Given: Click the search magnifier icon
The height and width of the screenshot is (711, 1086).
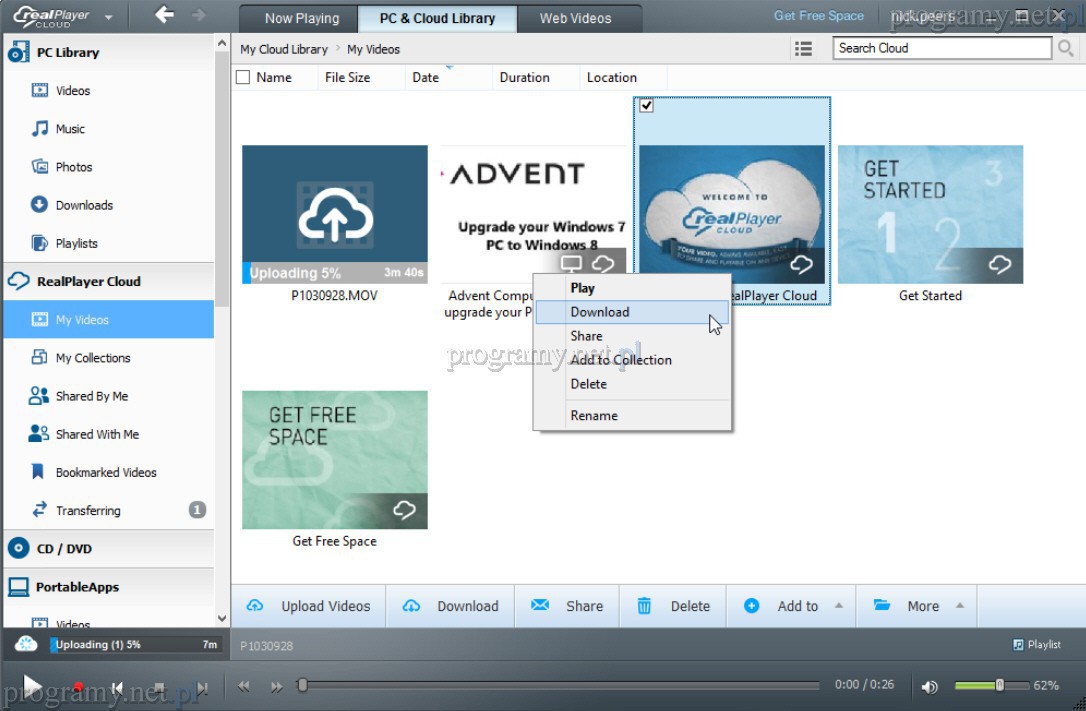Looking at the screenshot, I should point(1066,48).
